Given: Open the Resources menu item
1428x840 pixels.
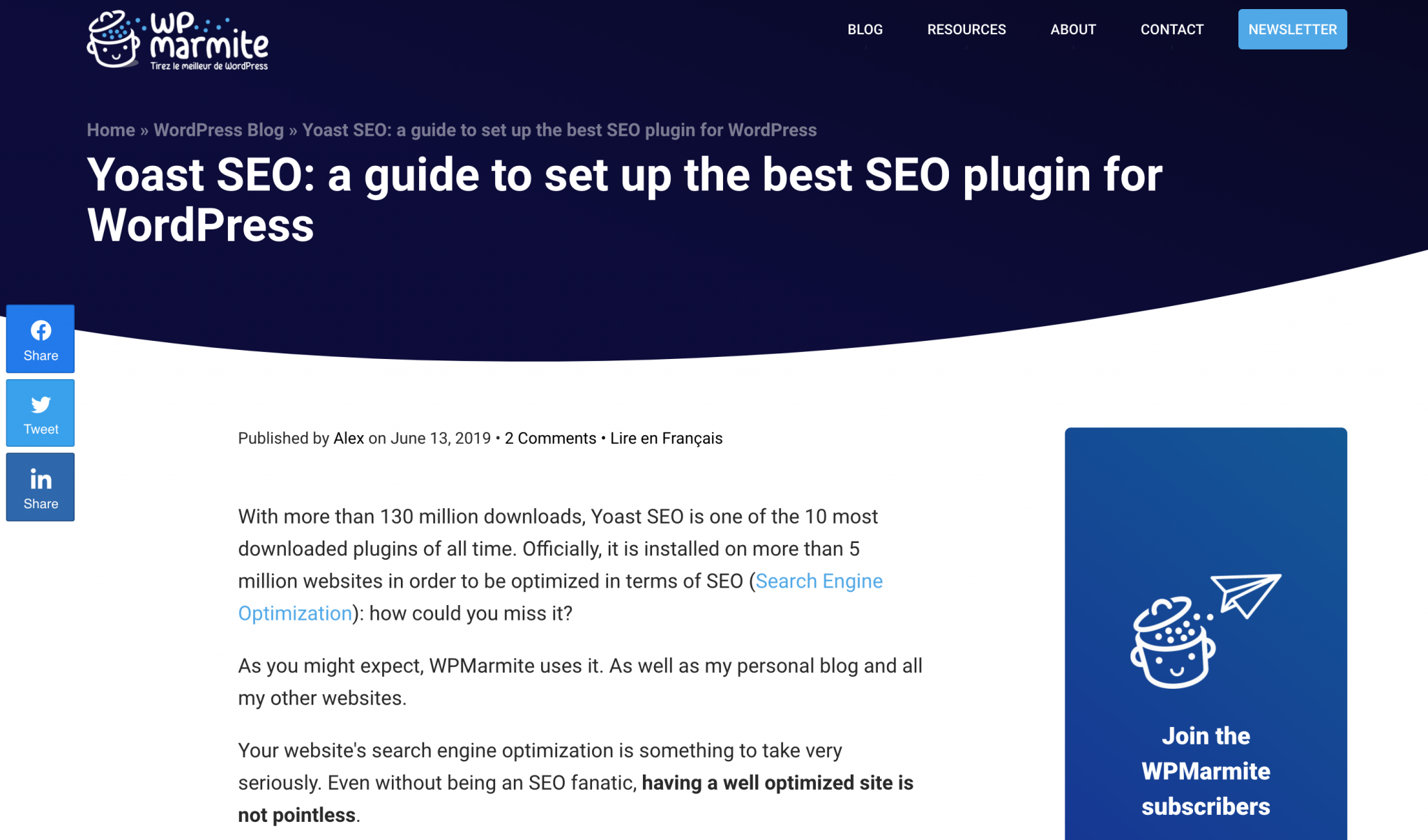Looking at the screenshot, I should 966,29.
